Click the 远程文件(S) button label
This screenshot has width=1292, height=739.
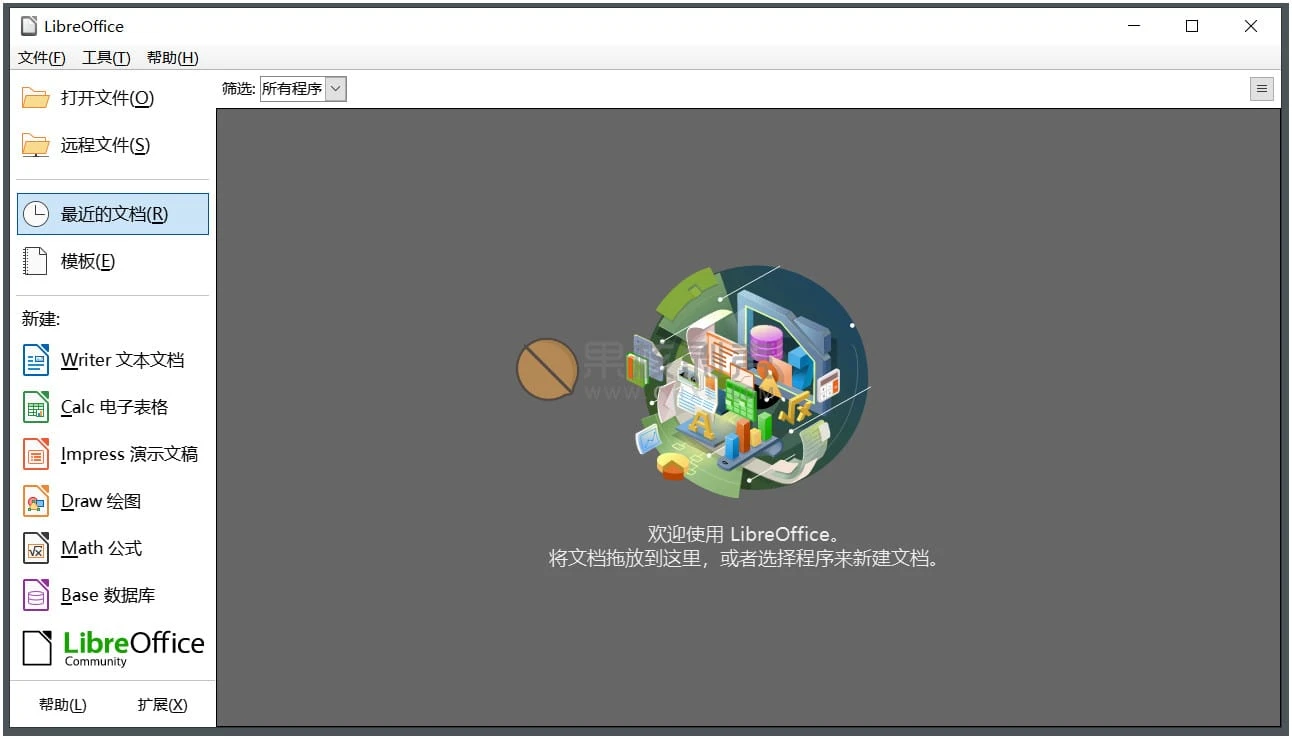(x=105, y=145)
